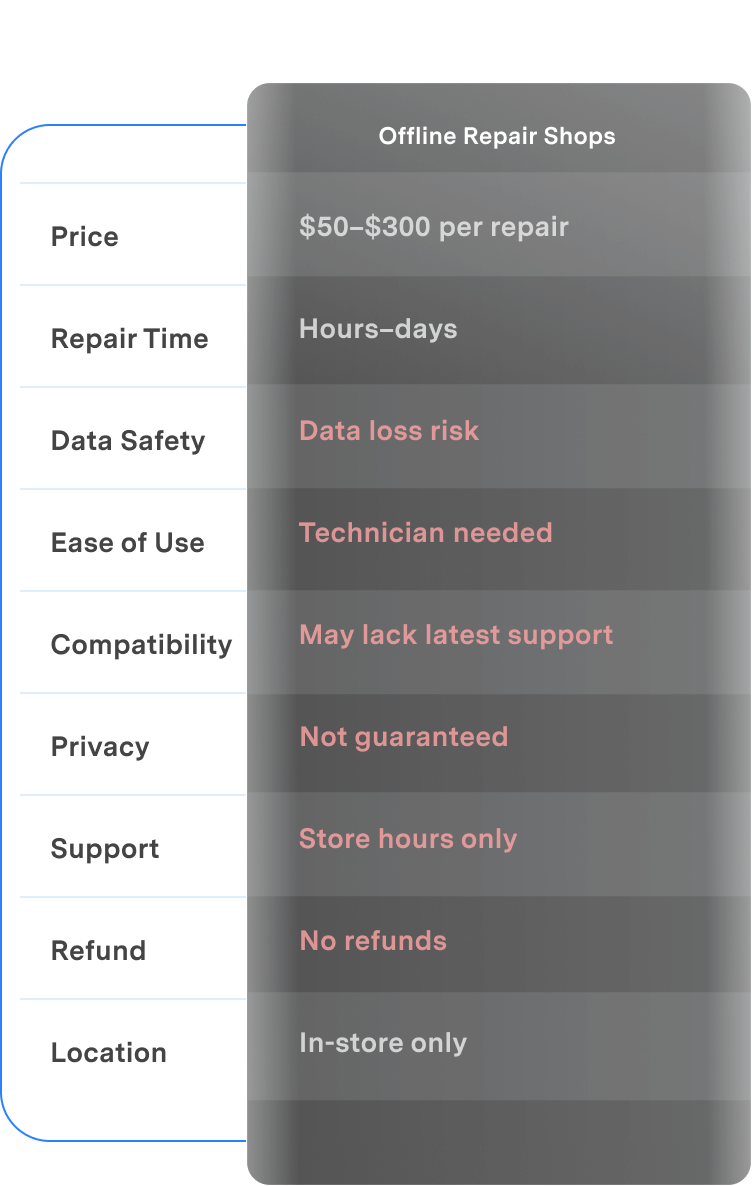The image size is (752, 1186).
Task: Click May lack latest support text
Action: point(456,635)
